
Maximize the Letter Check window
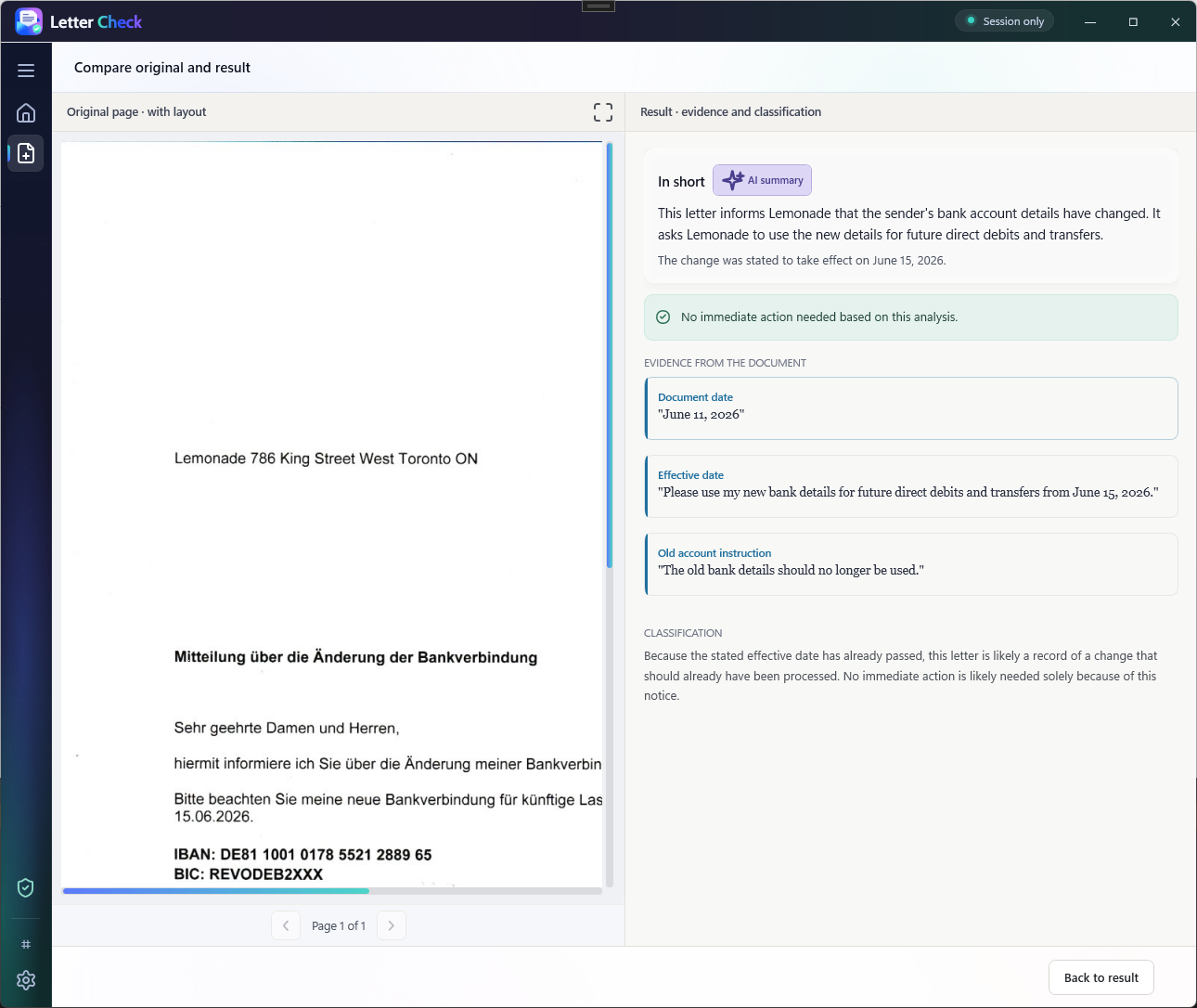(x=1133, y=21)
